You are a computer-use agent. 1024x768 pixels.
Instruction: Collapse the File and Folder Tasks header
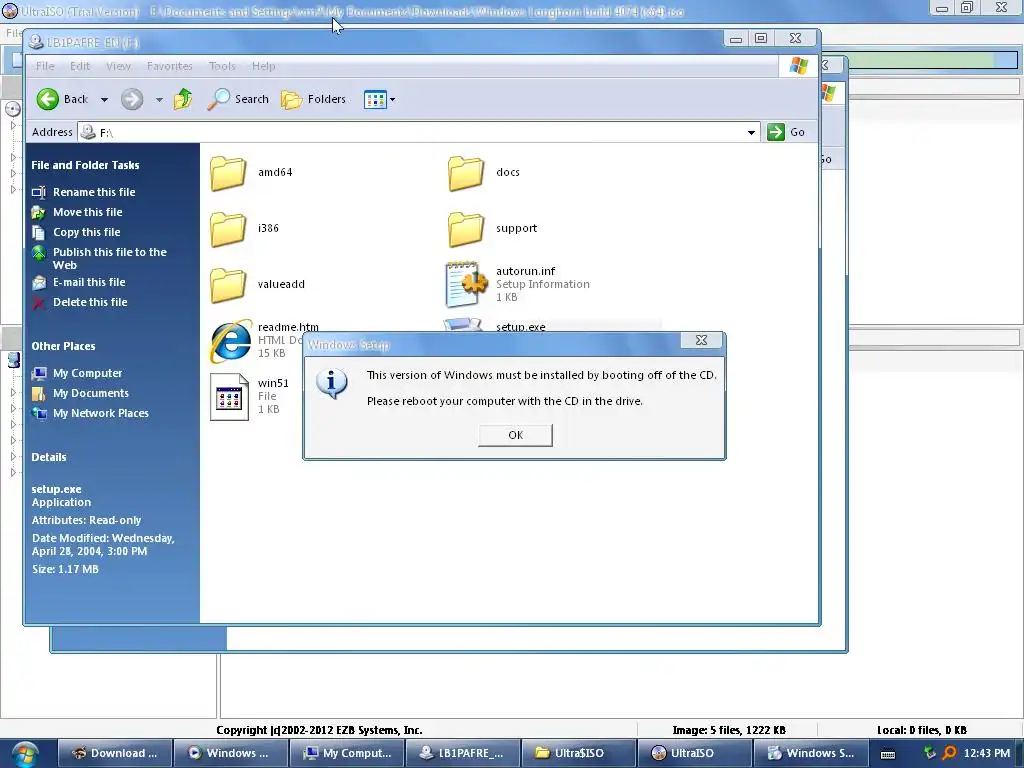click(85, 165)
